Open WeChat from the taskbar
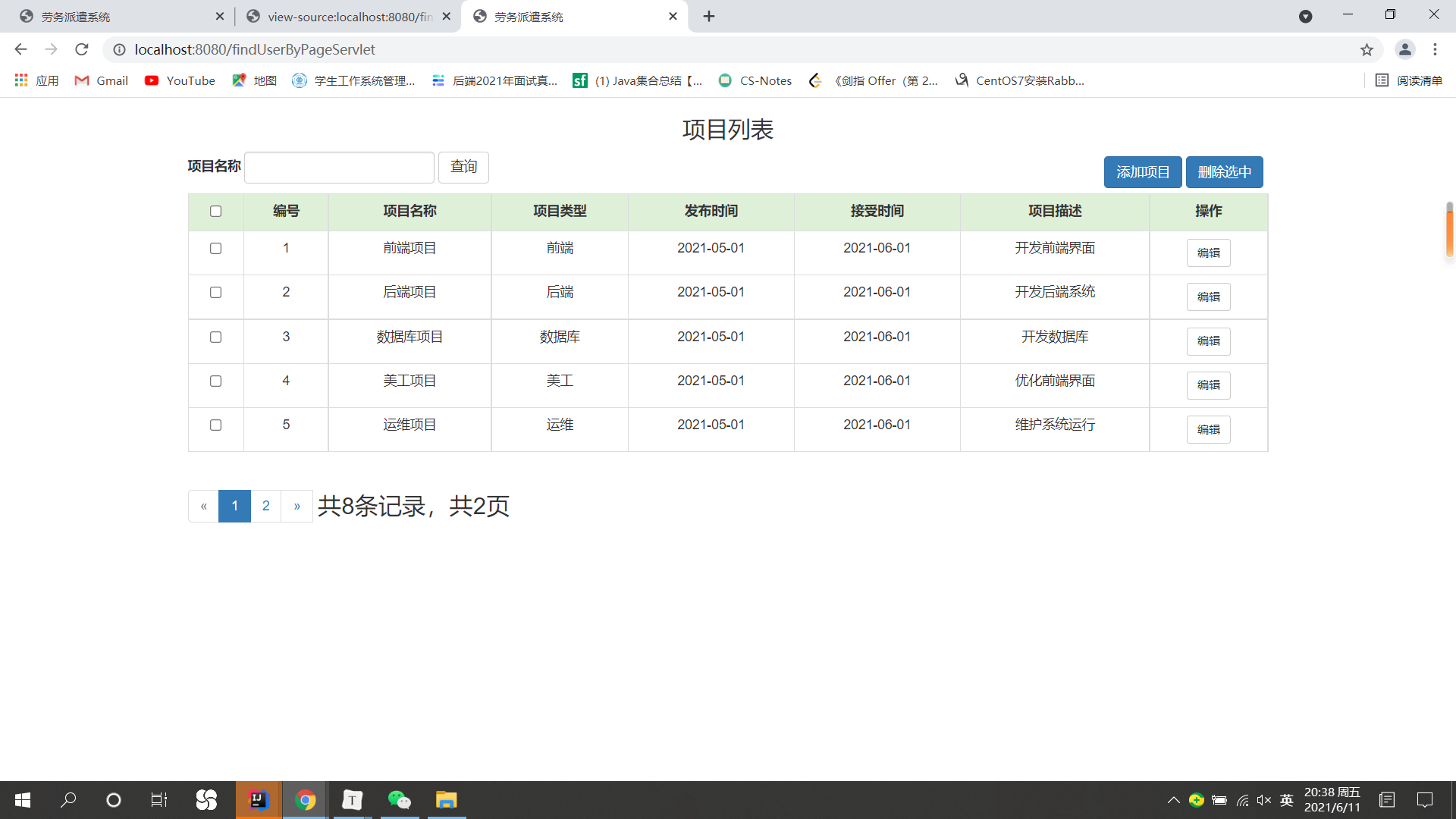The width and height of the screenshot is (1456, 819). (399, 800)
